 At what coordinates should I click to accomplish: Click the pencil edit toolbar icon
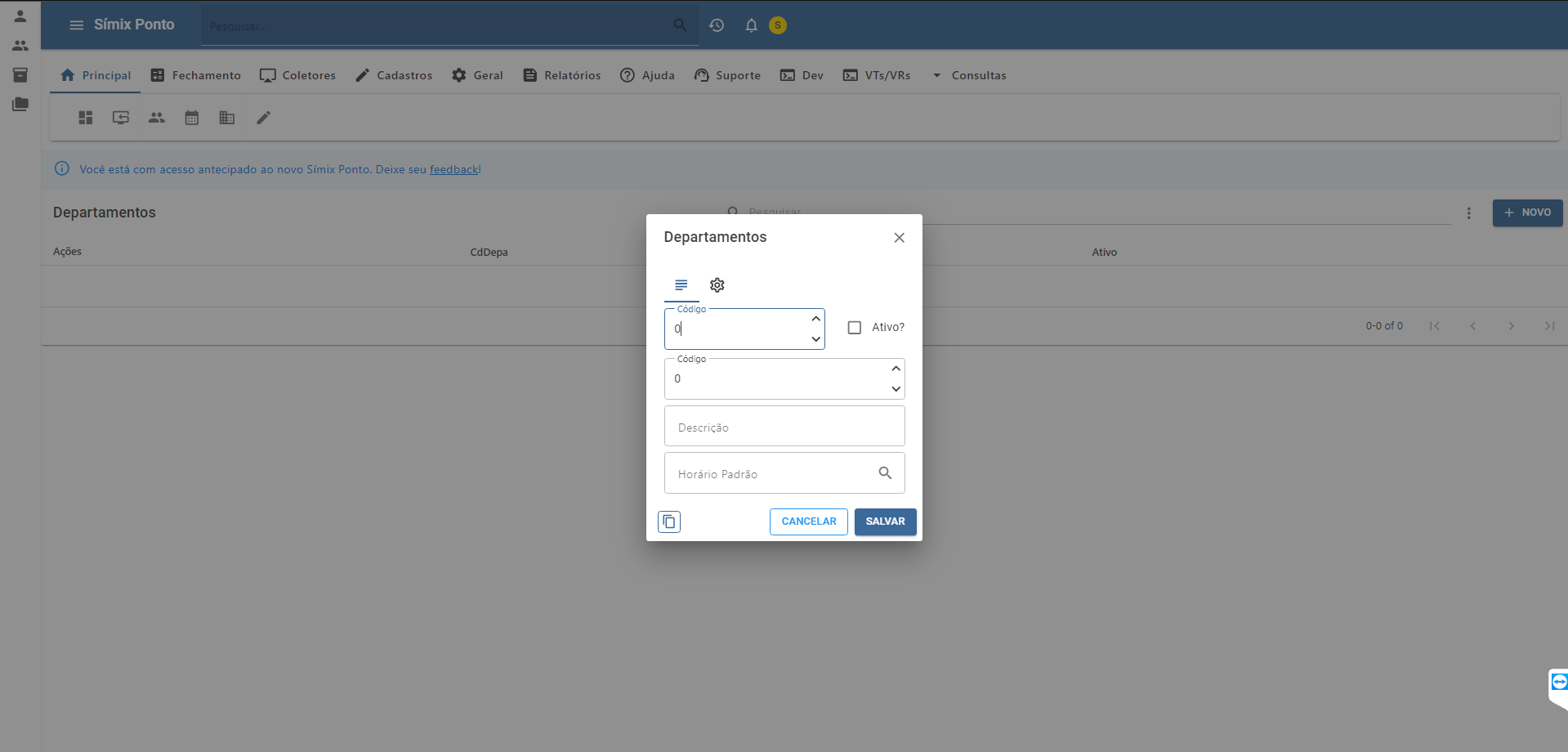tap(263, 118)
